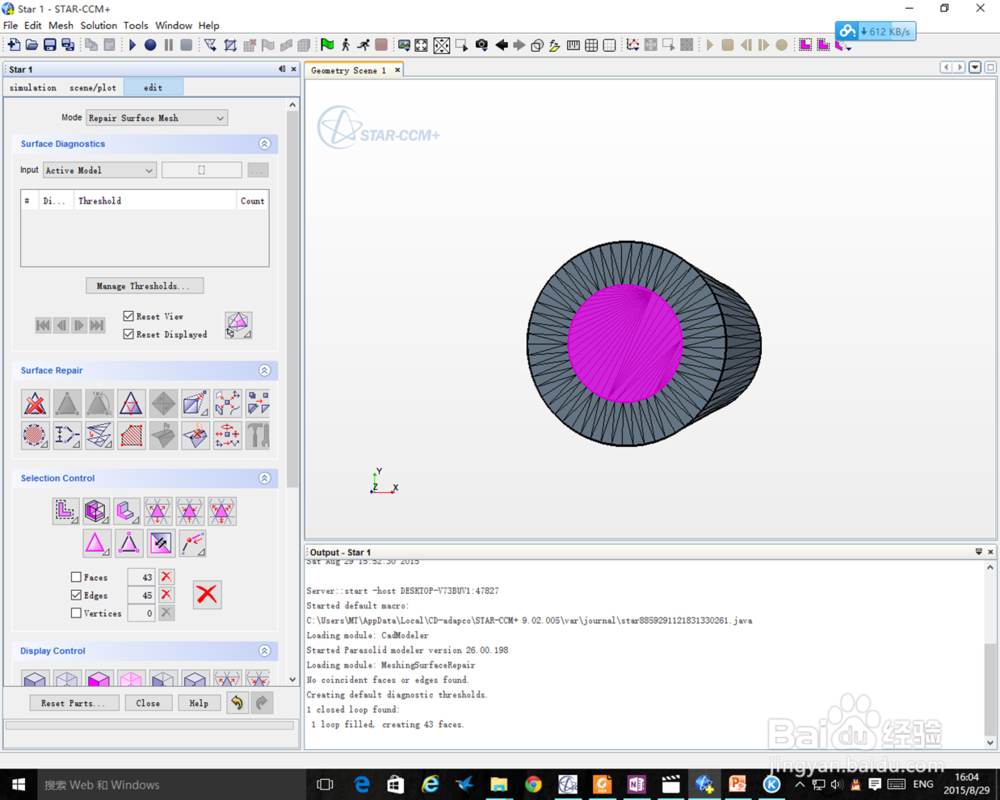This screenshot has height=800, width=1000.
Task: Click the magenta triangle Select Face tool
Action: (x=96, y=543)
